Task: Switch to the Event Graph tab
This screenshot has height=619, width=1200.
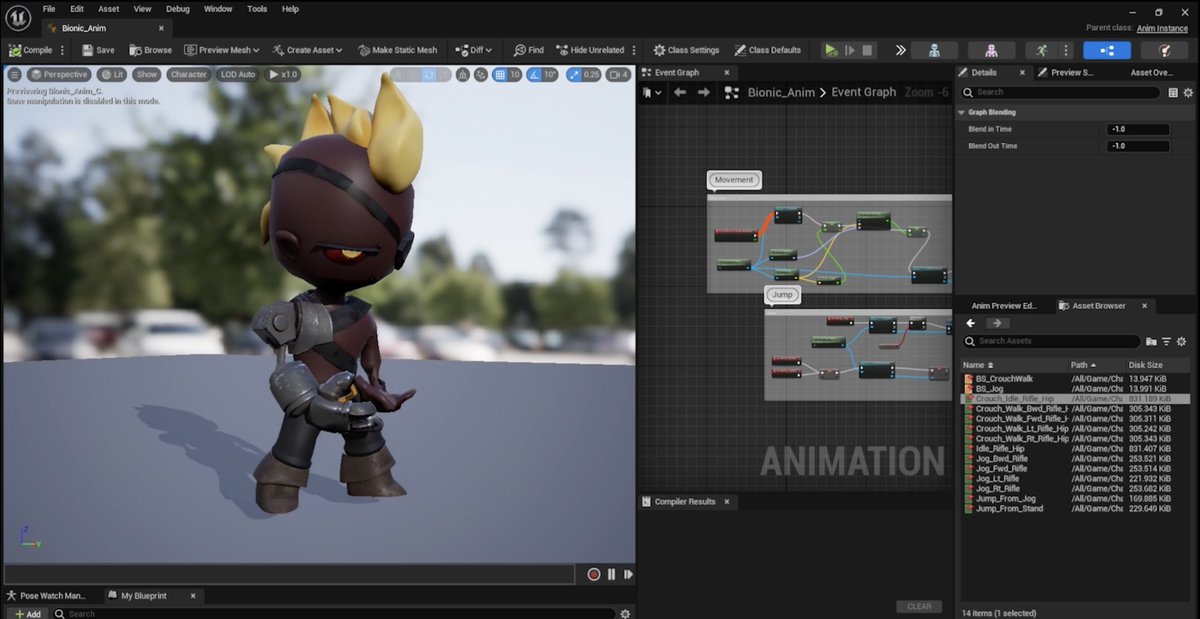Action: [679, 71]
